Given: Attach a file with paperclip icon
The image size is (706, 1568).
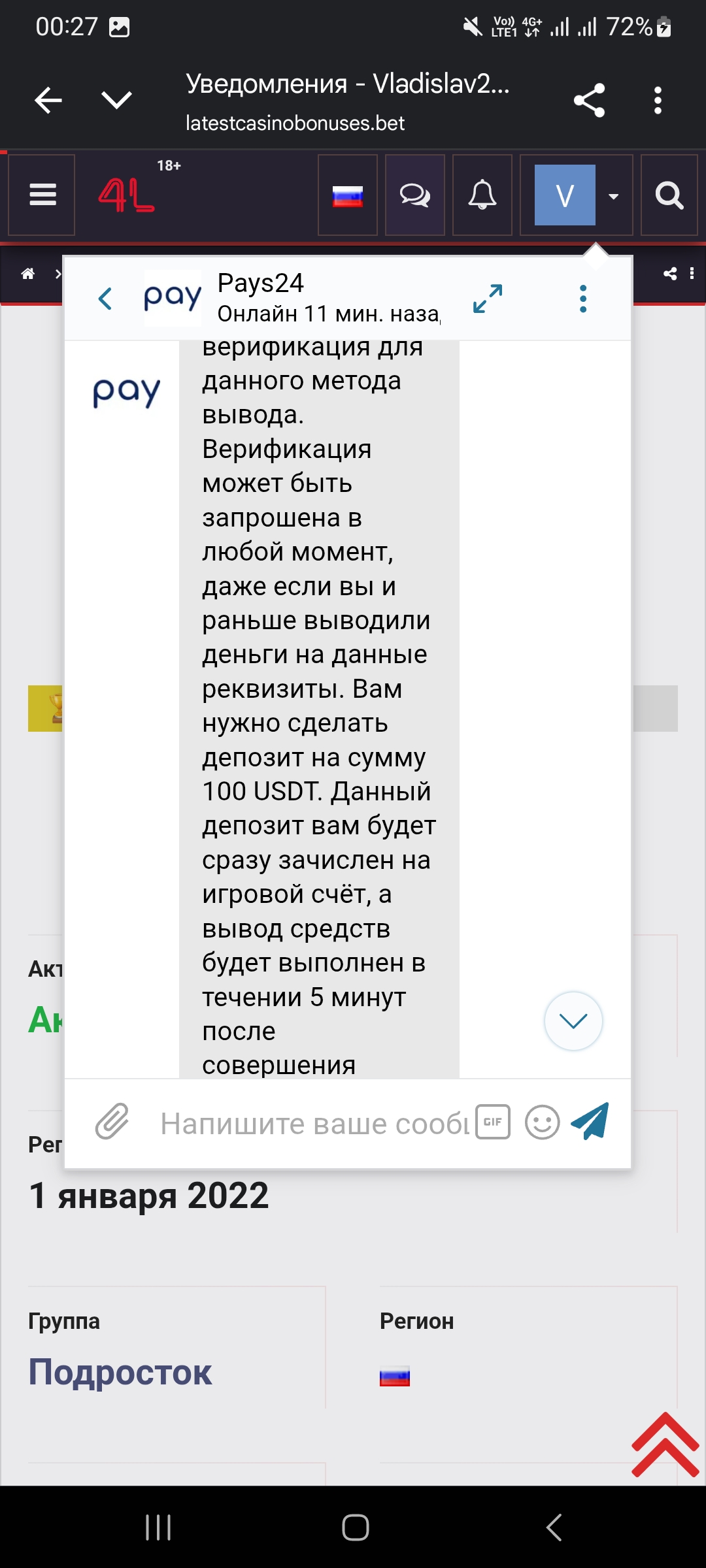Looking at the screenshot, I should (x=112, y=1122).
